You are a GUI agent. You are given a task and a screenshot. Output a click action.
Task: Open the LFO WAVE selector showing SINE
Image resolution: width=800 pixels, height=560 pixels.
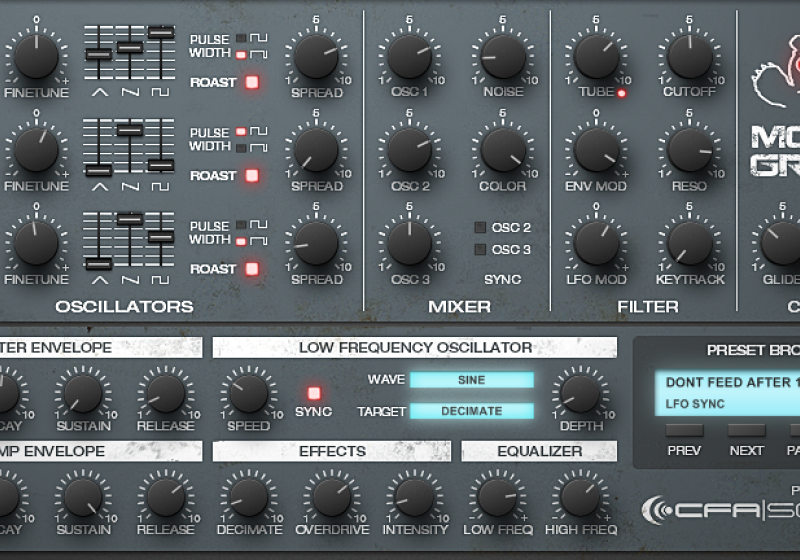tap(472, 380)
